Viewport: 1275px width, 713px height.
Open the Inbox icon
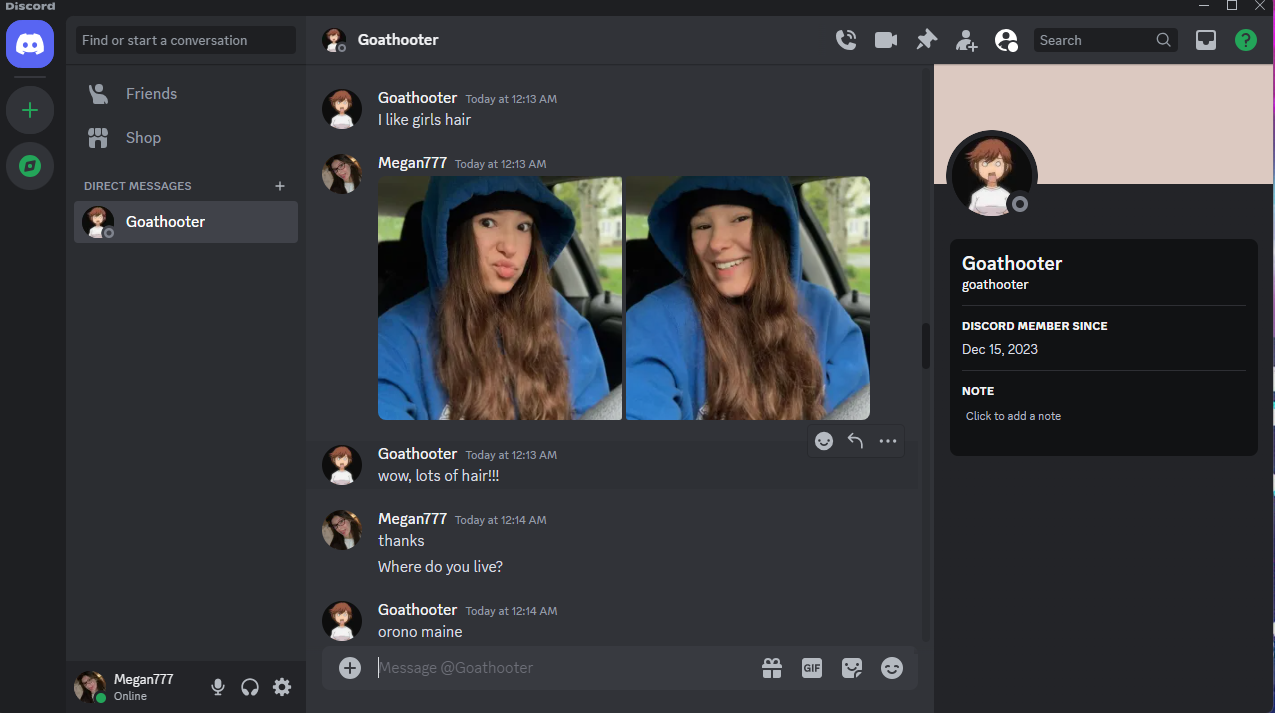(1206, 40)
